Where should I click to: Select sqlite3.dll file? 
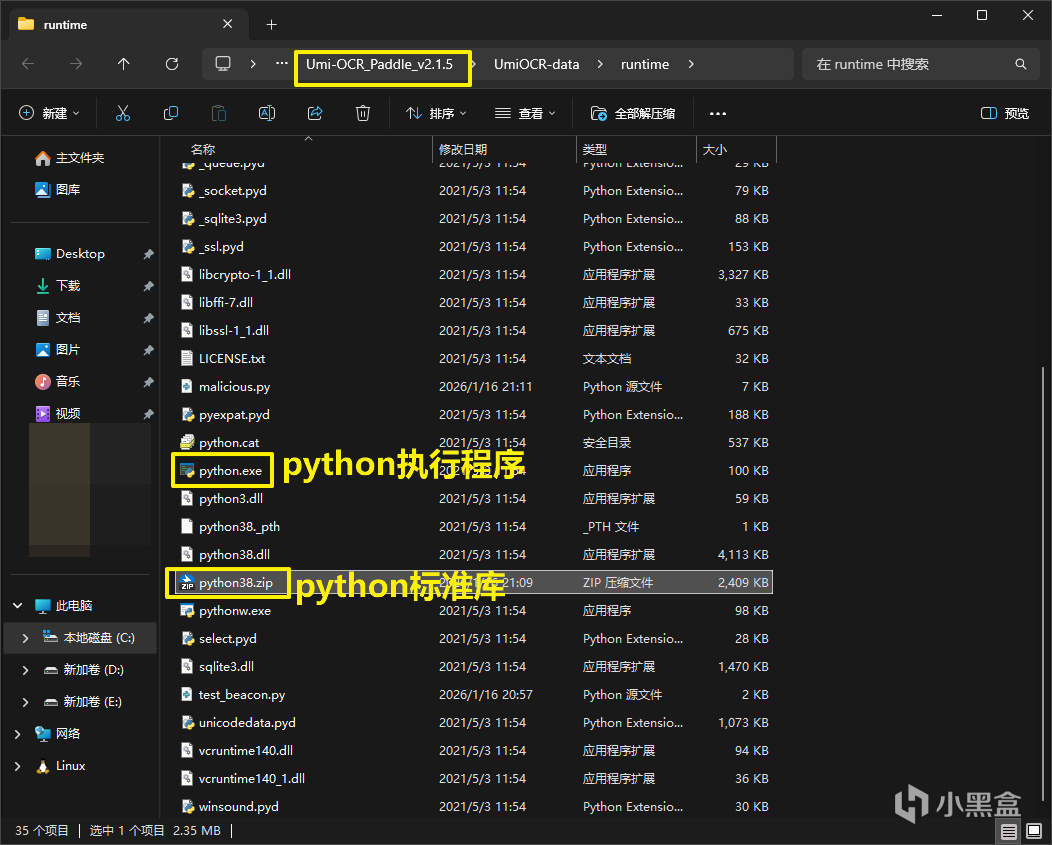click(226, 666)
